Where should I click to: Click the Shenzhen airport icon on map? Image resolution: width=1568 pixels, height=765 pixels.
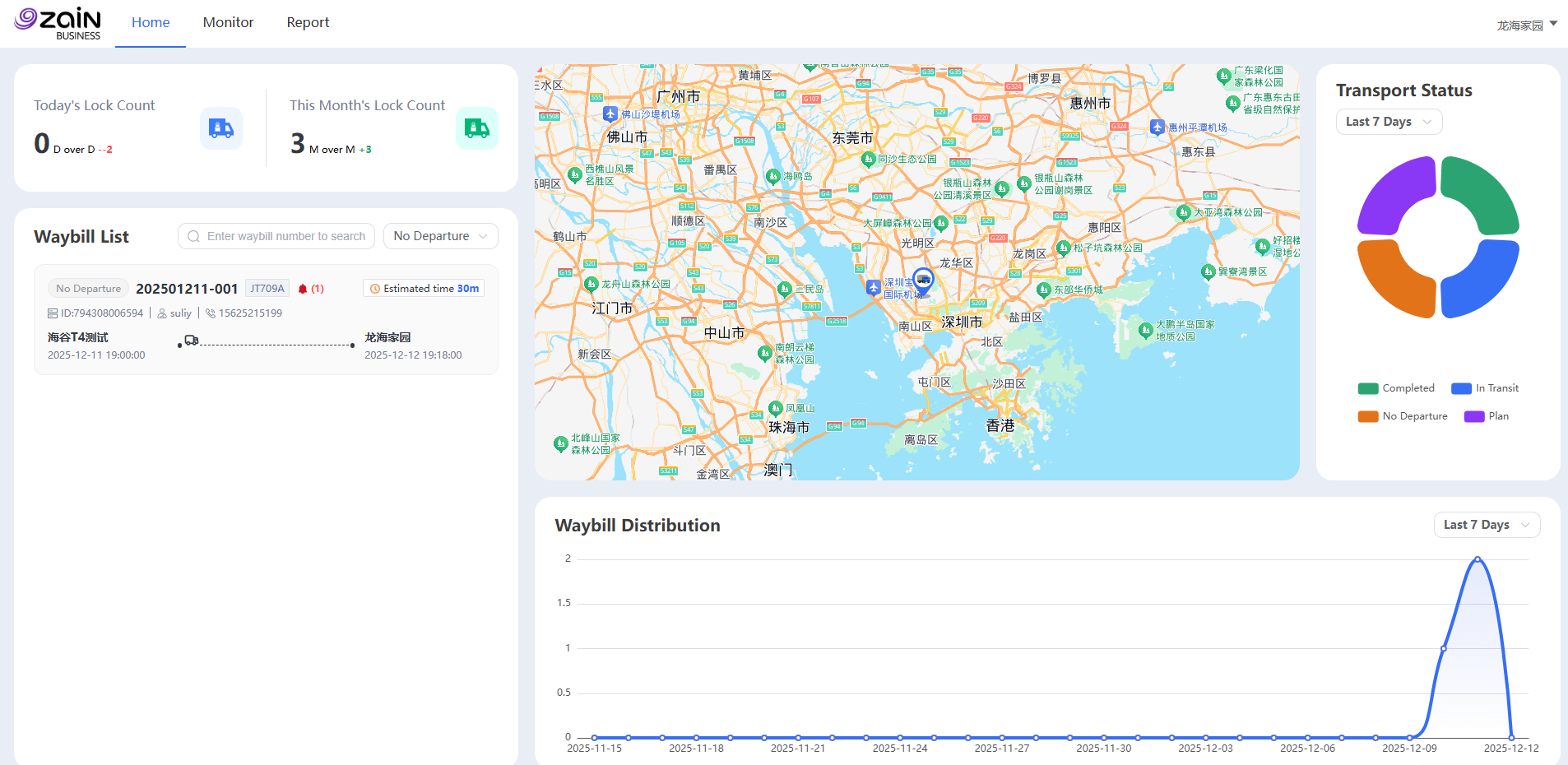874,287
